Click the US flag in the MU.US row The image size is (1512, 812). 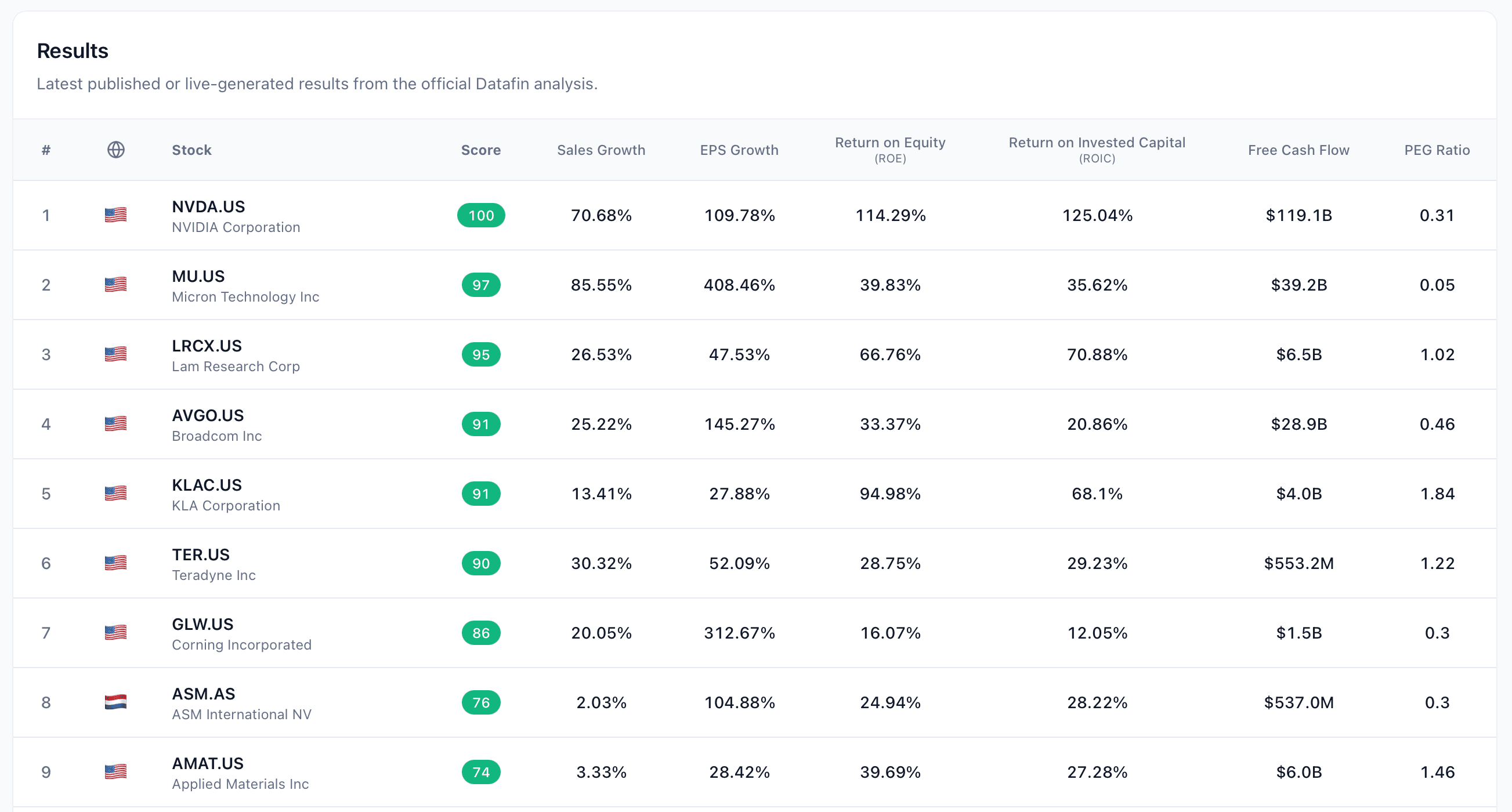tap(115, 285)
